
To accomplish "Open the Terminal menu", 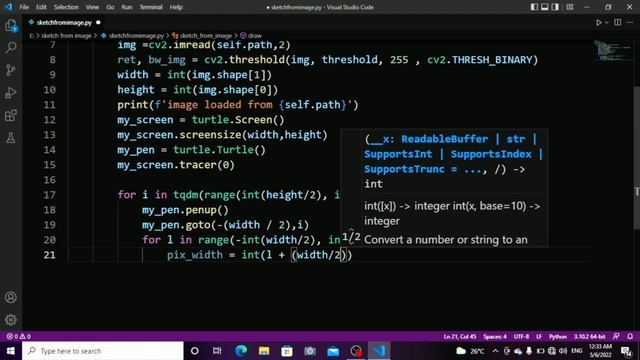I will 151,7.
